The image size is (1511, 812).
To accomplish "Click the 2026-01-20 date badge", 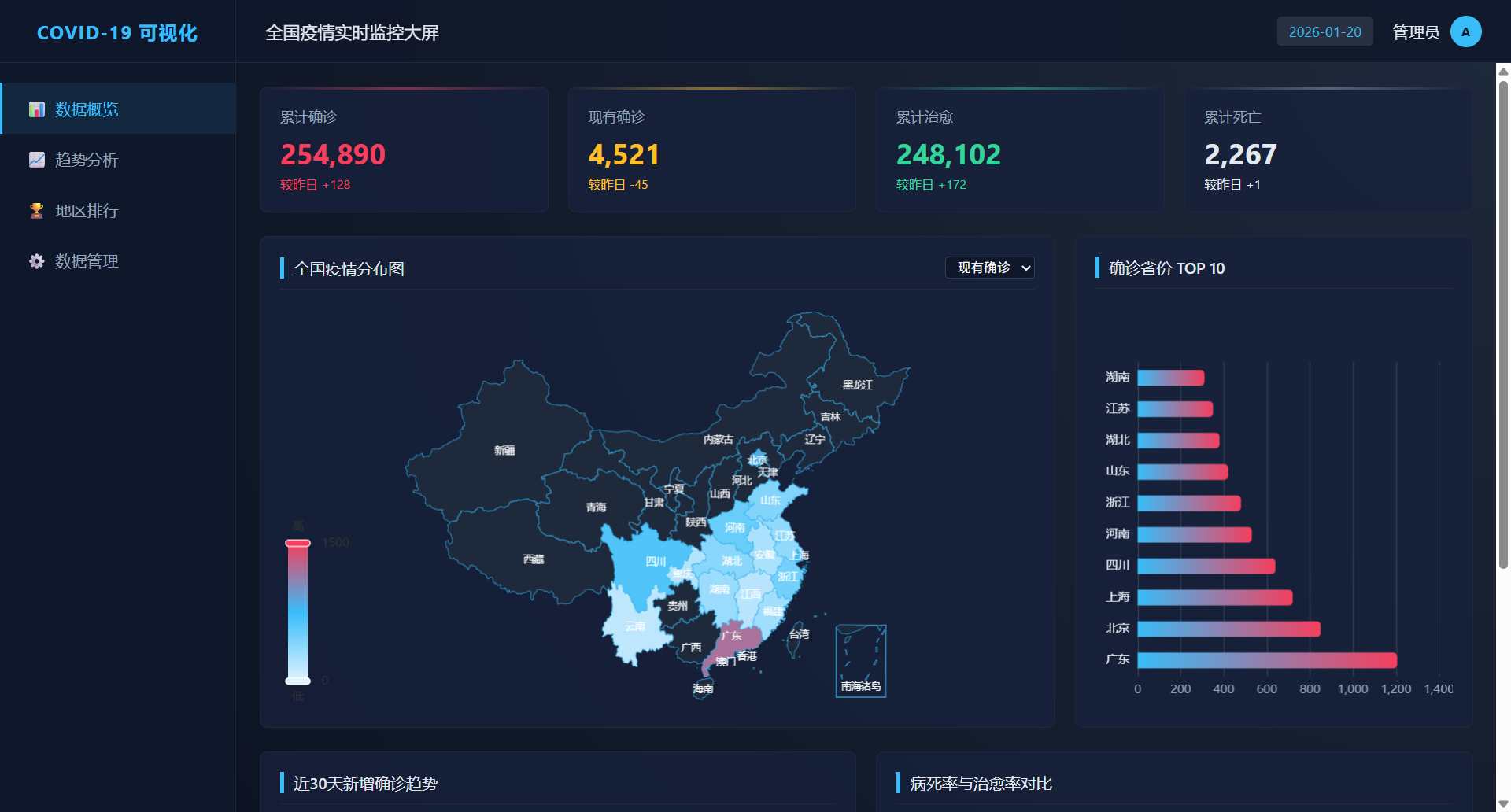I will (1324, 32).
